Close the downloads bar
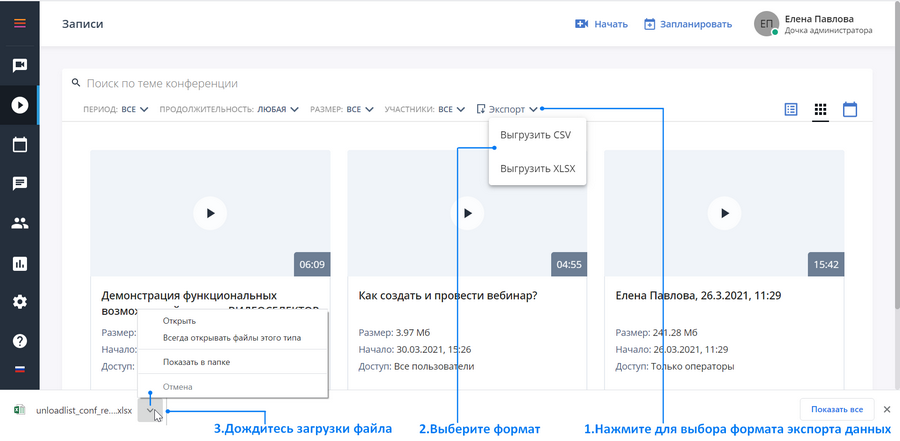Screen dimensions: 900x441 [887, 409]
